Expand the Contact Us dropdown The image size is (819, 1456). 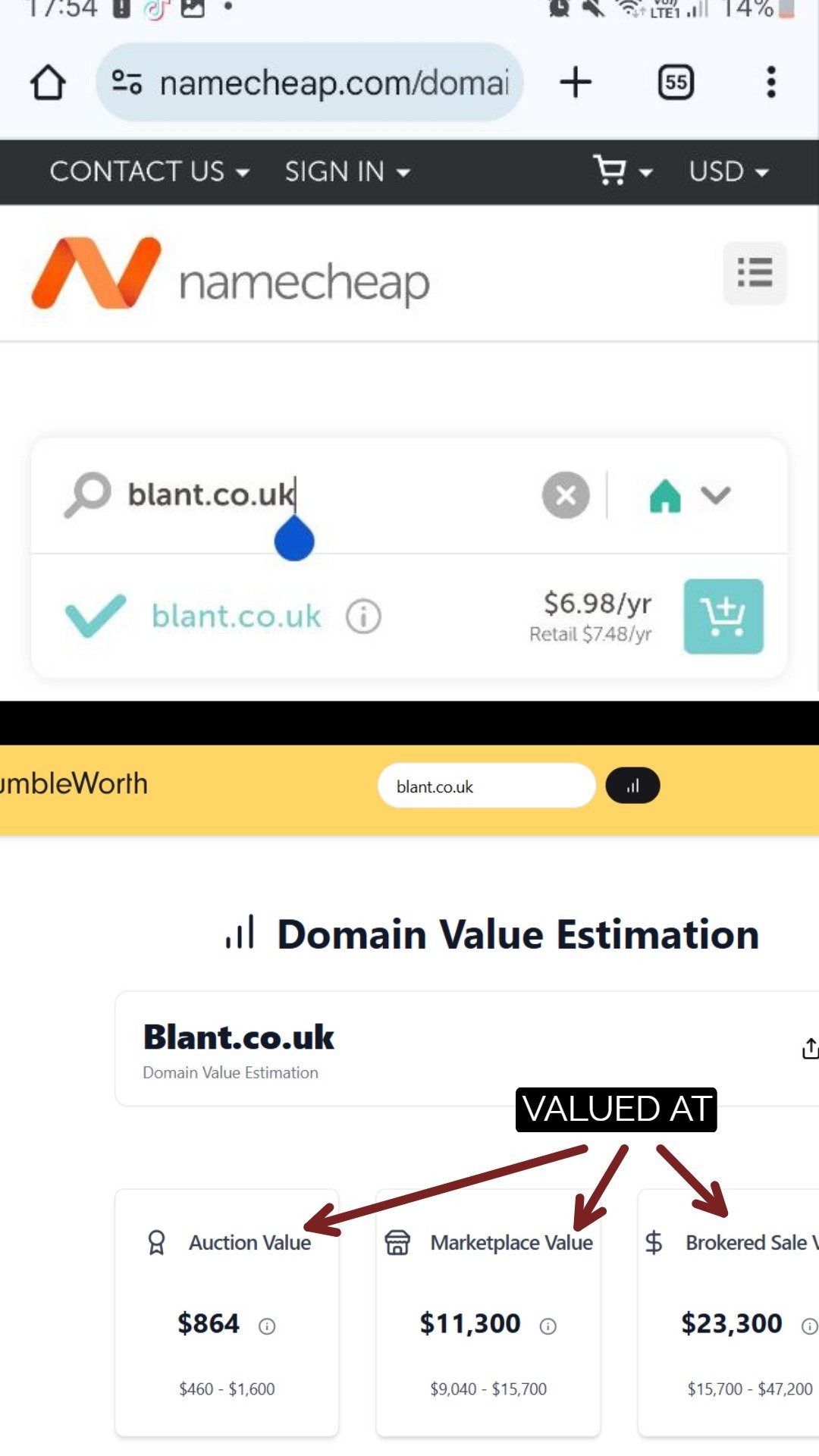coord(149,172)
